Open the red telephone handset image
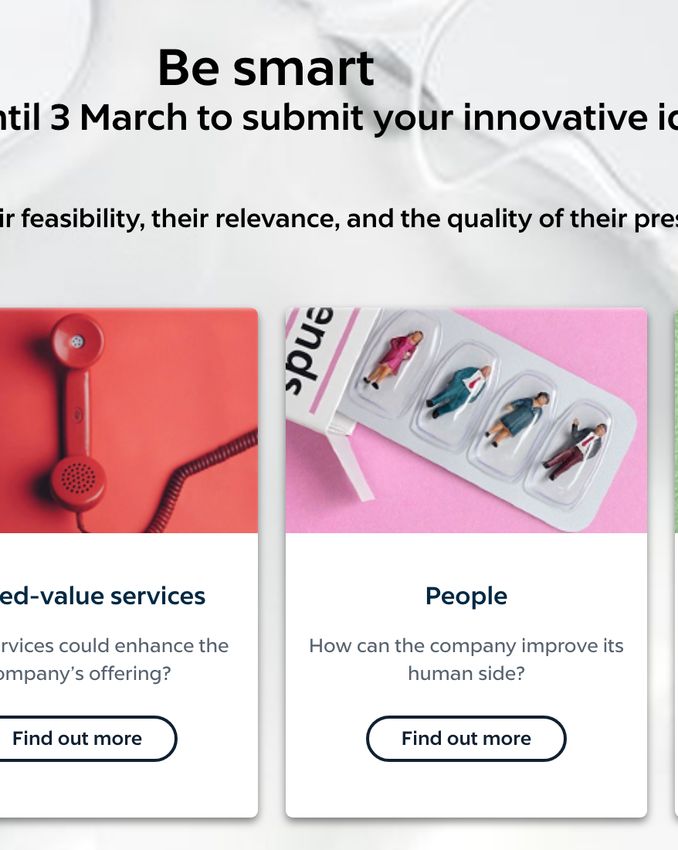The image size is (678, 850). click(x=128, y=420)
